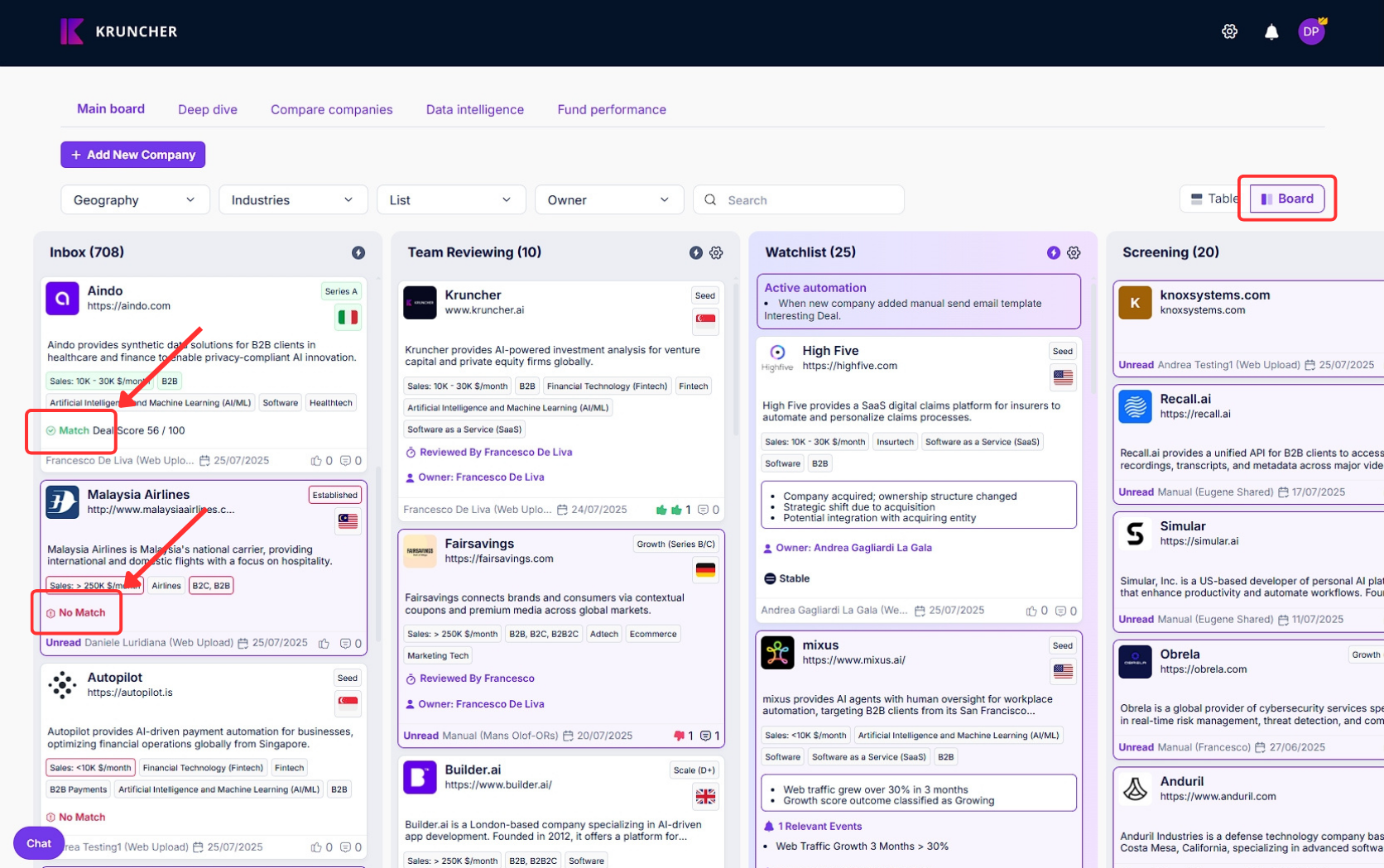Click the lightning icon in Inbox header
Viewport: 1384px width, 868px height.
358,252
